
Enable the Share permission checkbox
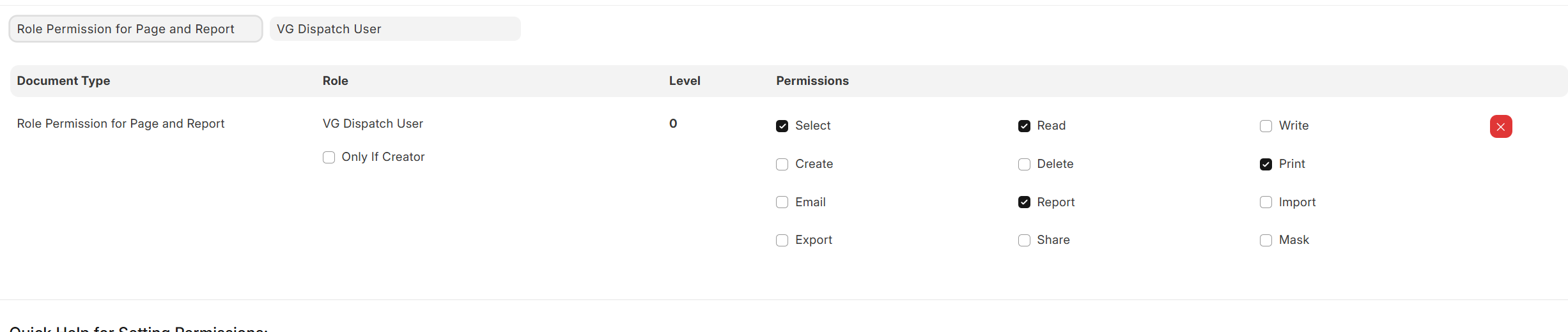[x=1024, y=240]
